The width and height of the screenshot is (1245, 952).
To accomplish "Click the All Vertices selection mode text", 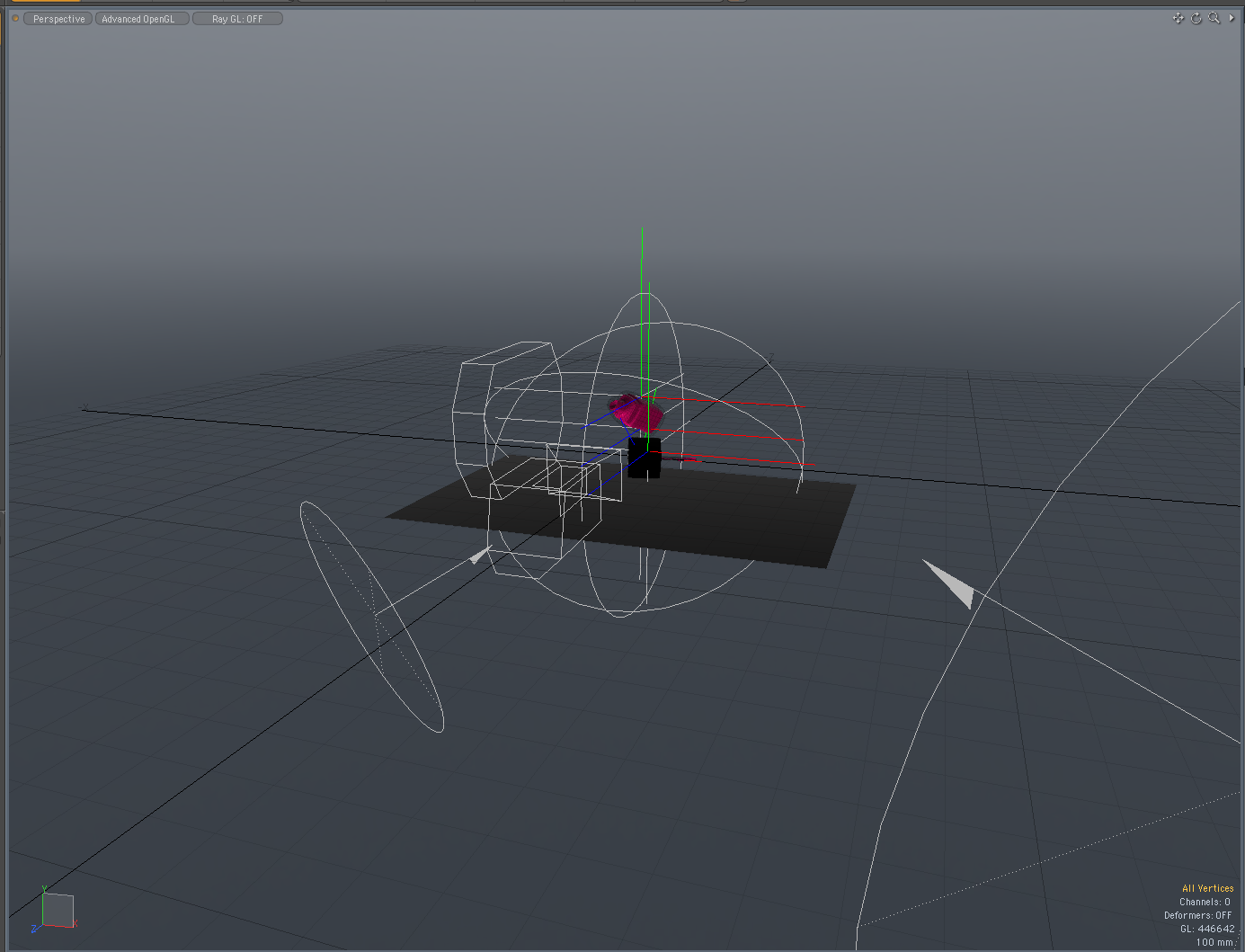I will (x=1207, y=888).
